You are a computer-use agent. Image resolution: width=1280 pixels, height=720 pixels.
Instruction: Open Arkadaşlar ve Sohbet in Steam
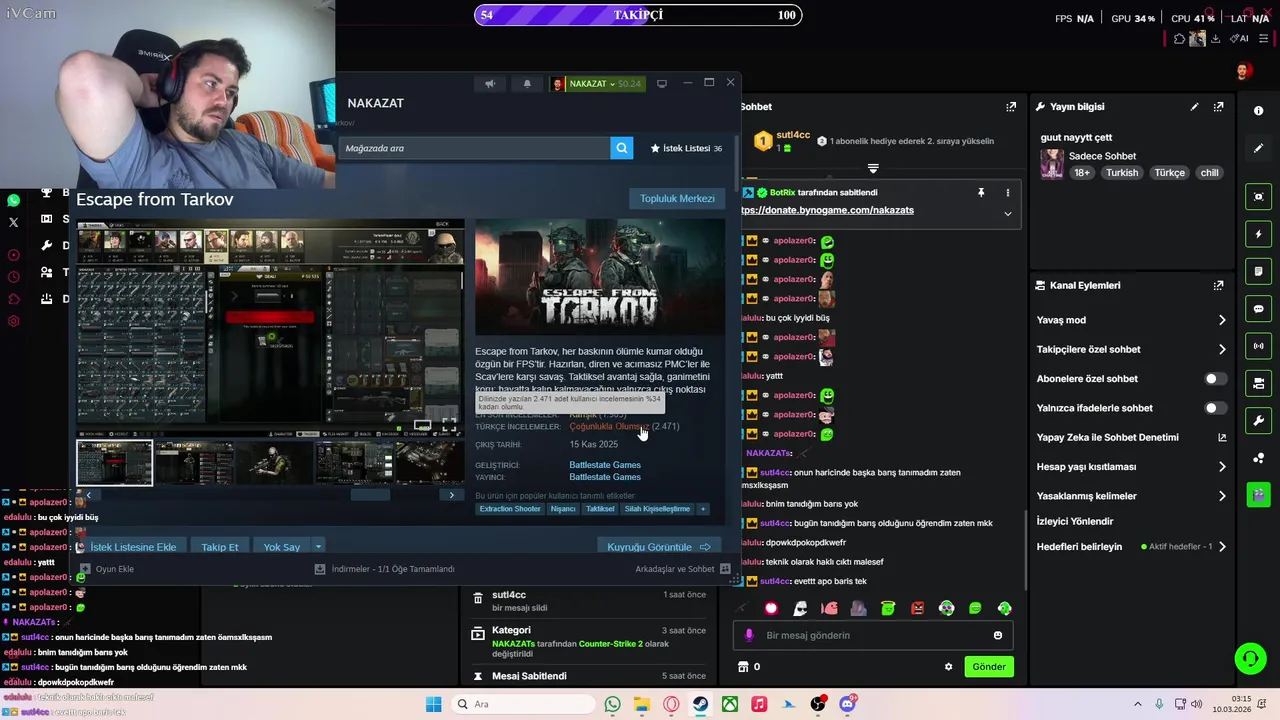pos(683,569)
